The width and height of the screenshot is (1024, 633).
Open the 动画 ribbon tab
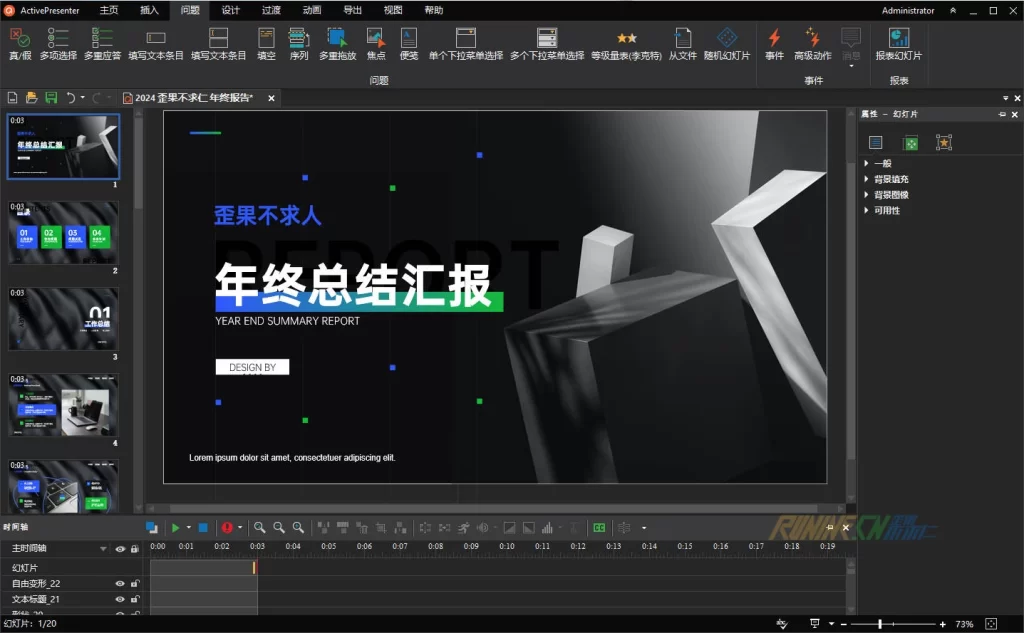click(x=311, y=10)
